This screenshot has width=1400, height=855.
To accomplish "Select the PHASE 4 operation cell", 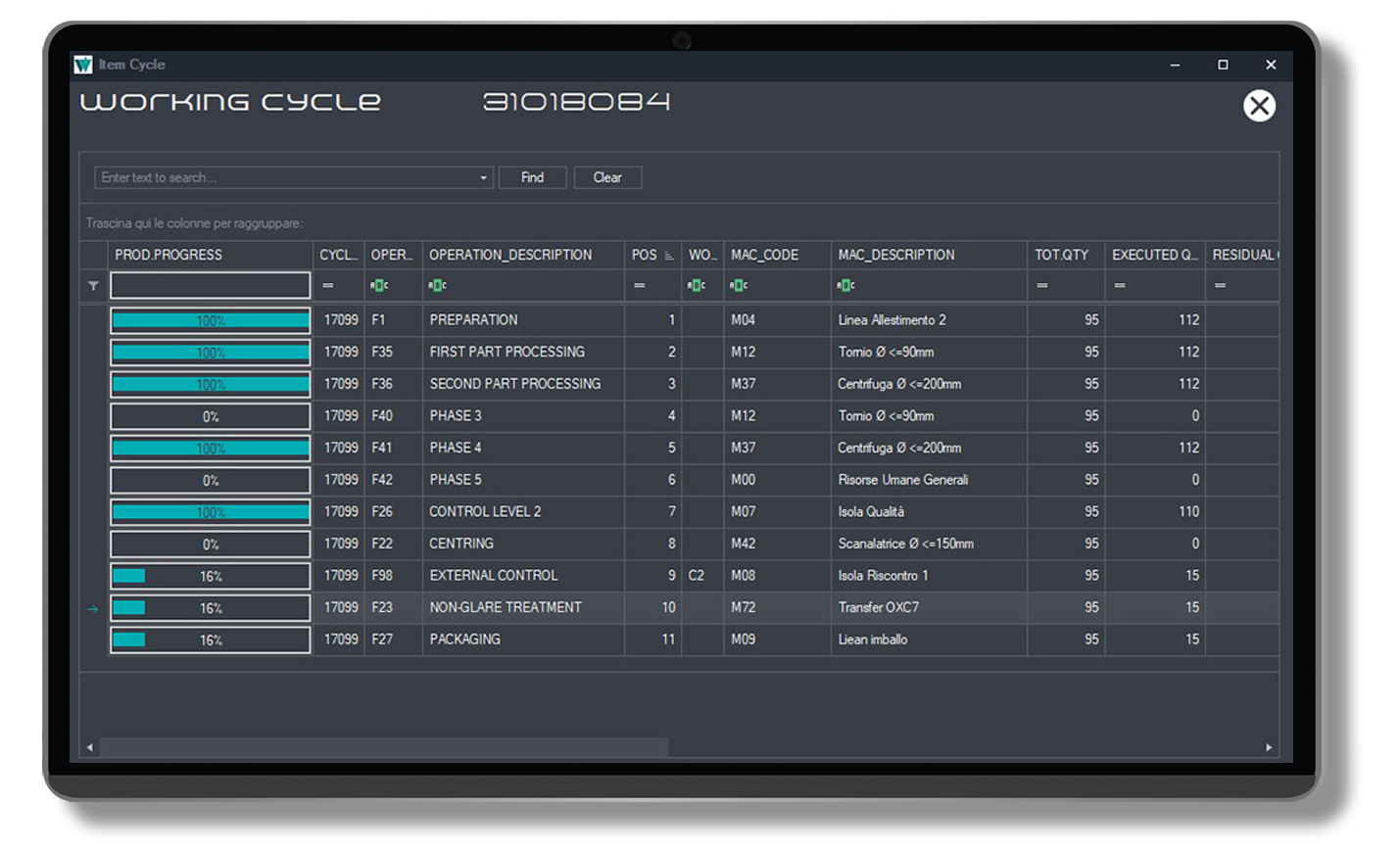I will tap(523, 448).
